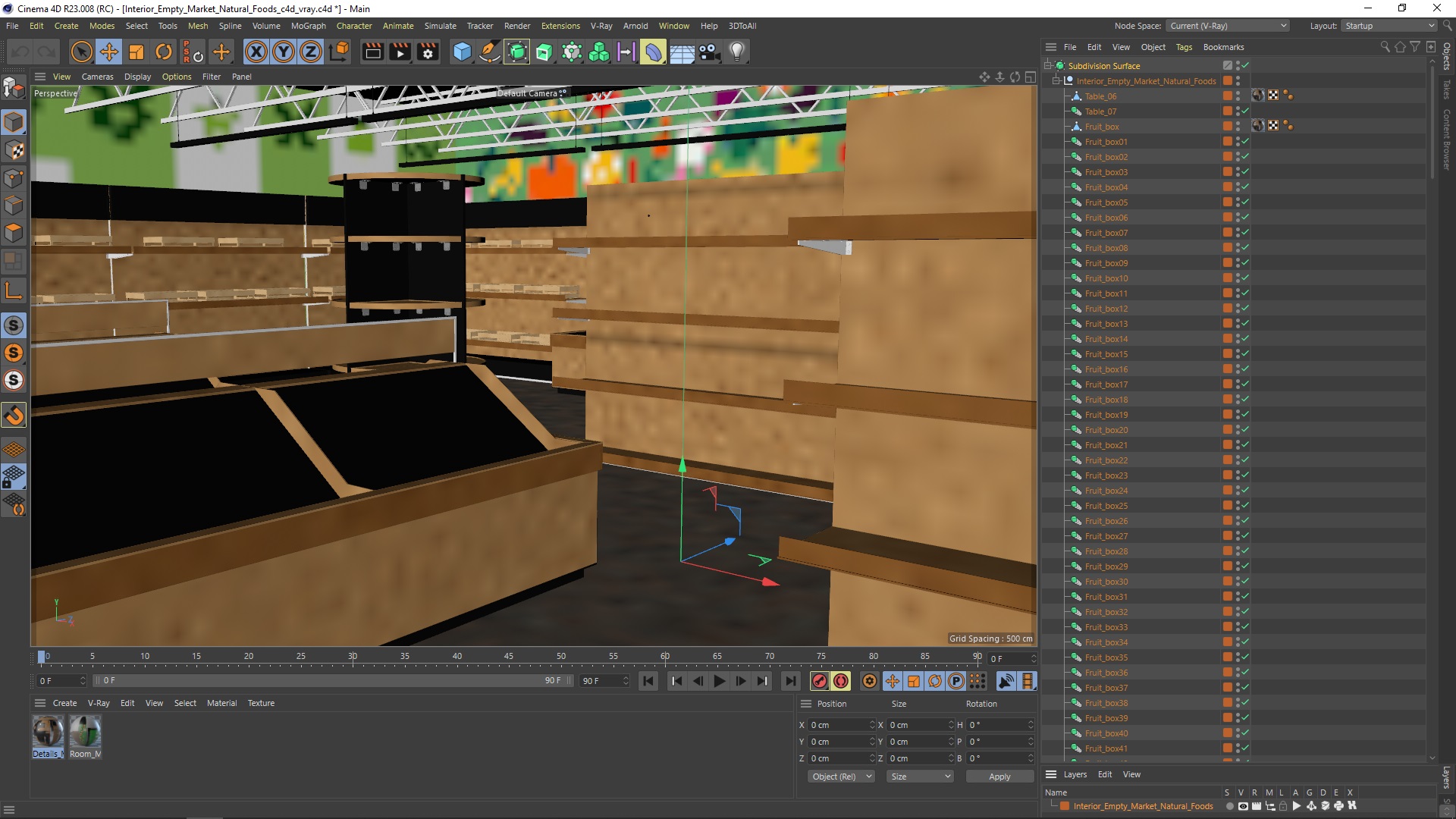Open the Node Space dropdown

pyautogui.click(x=1228, y=26)
